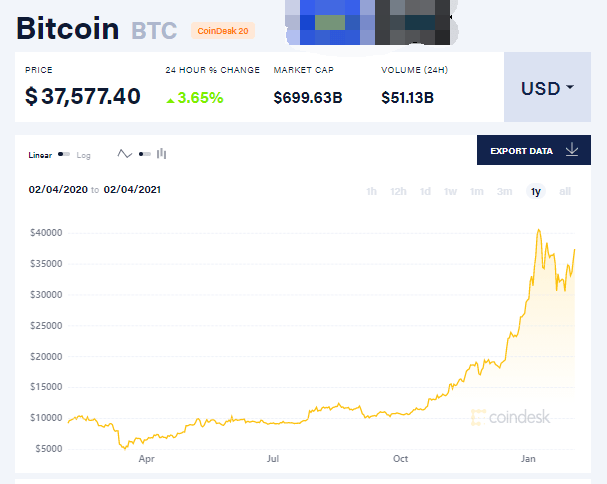
Task: Toggle the Linear/Log scale switch
Action: [x=65, y=155]
